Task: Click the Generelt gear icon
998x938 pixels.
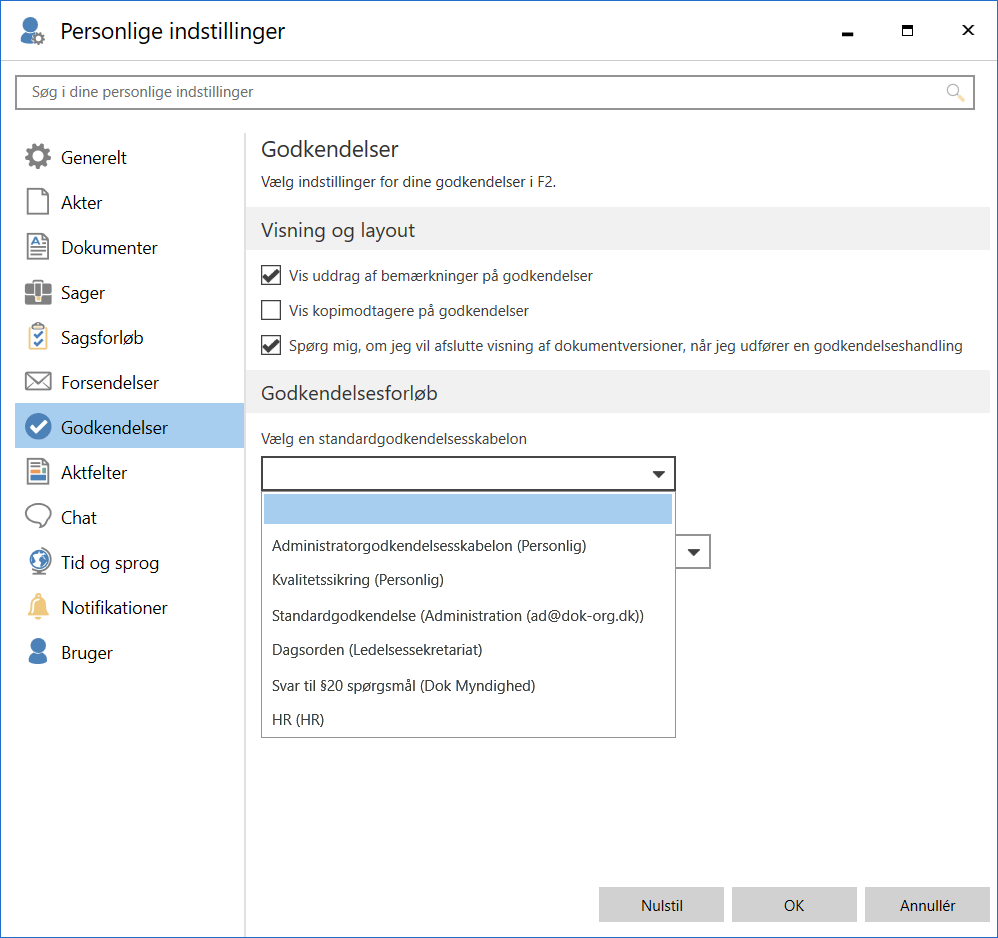Action: [x=38, y=157]
